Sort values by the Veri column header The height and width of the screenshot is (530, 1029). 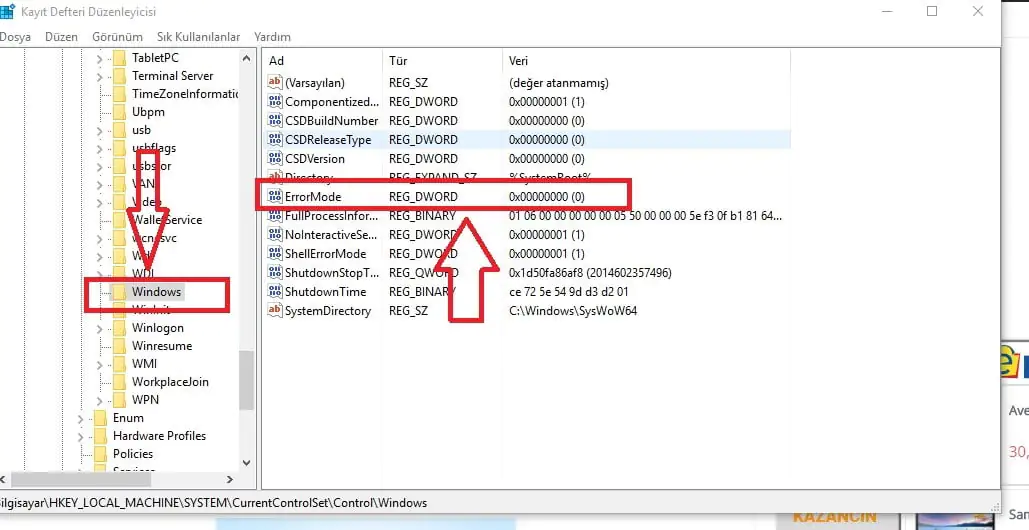(x=518, y=61)
